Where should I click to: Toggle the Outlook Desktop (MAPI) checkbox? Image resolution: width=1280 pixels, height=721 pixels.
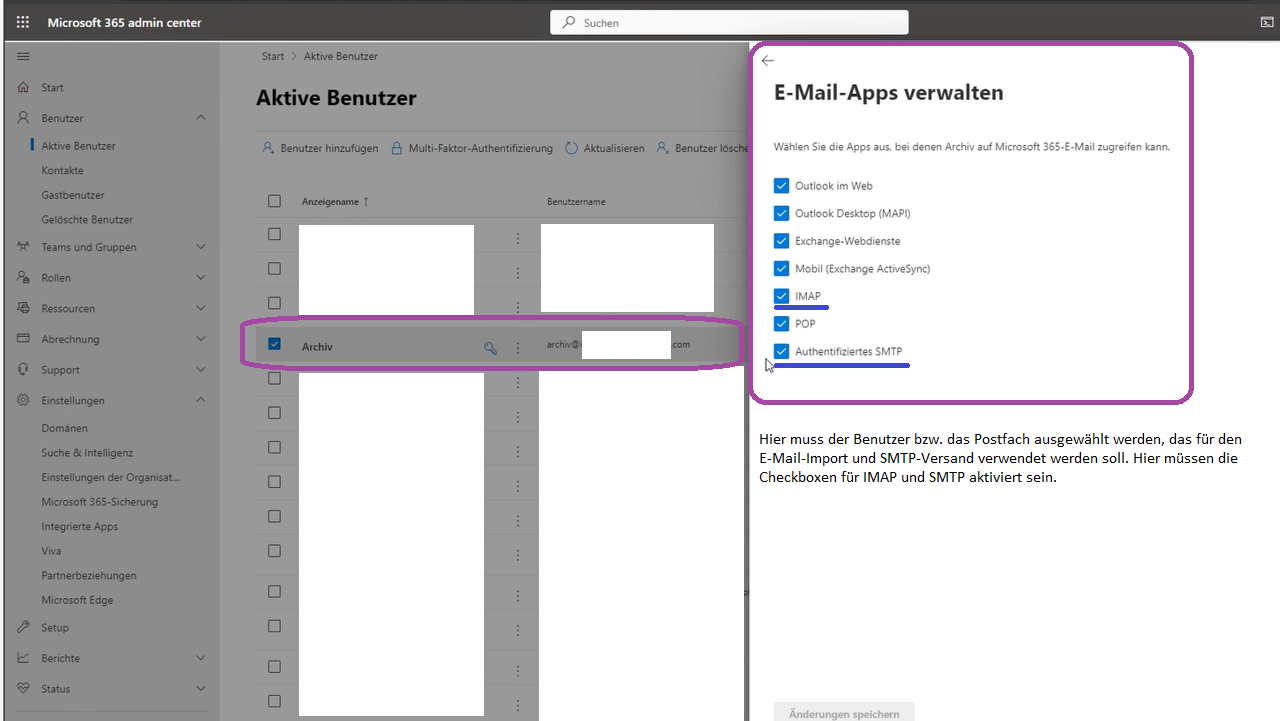pyautogui.click(x=781, y=213)
